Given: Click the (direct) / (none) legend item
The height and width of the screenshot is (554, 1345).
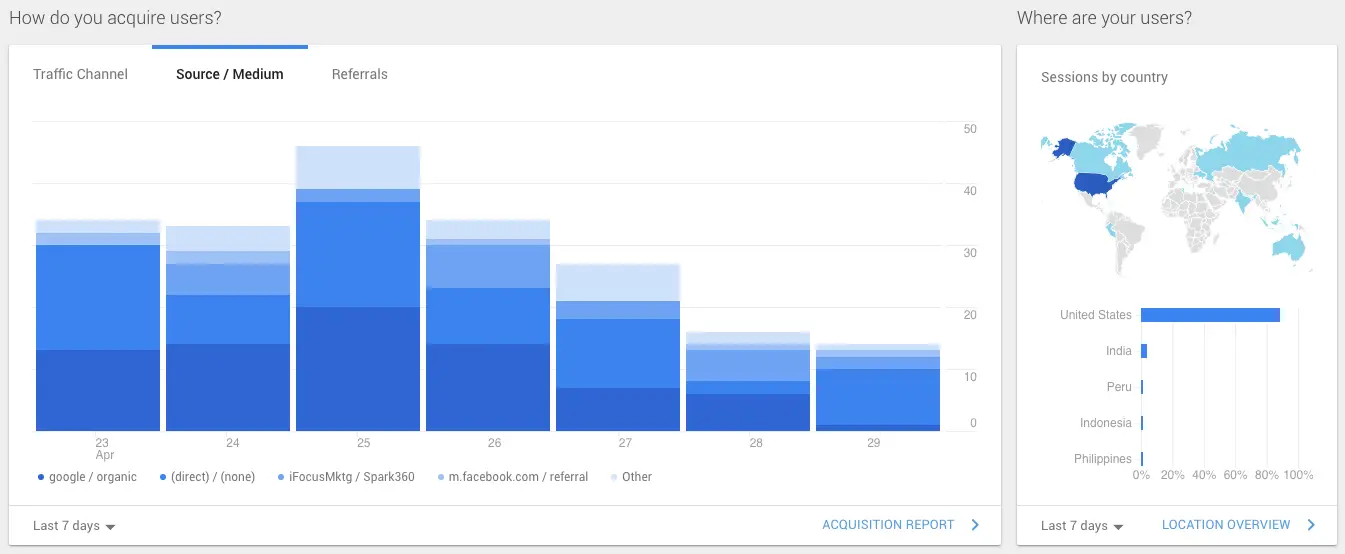Looking at the screenshot, I should point(213,477).
